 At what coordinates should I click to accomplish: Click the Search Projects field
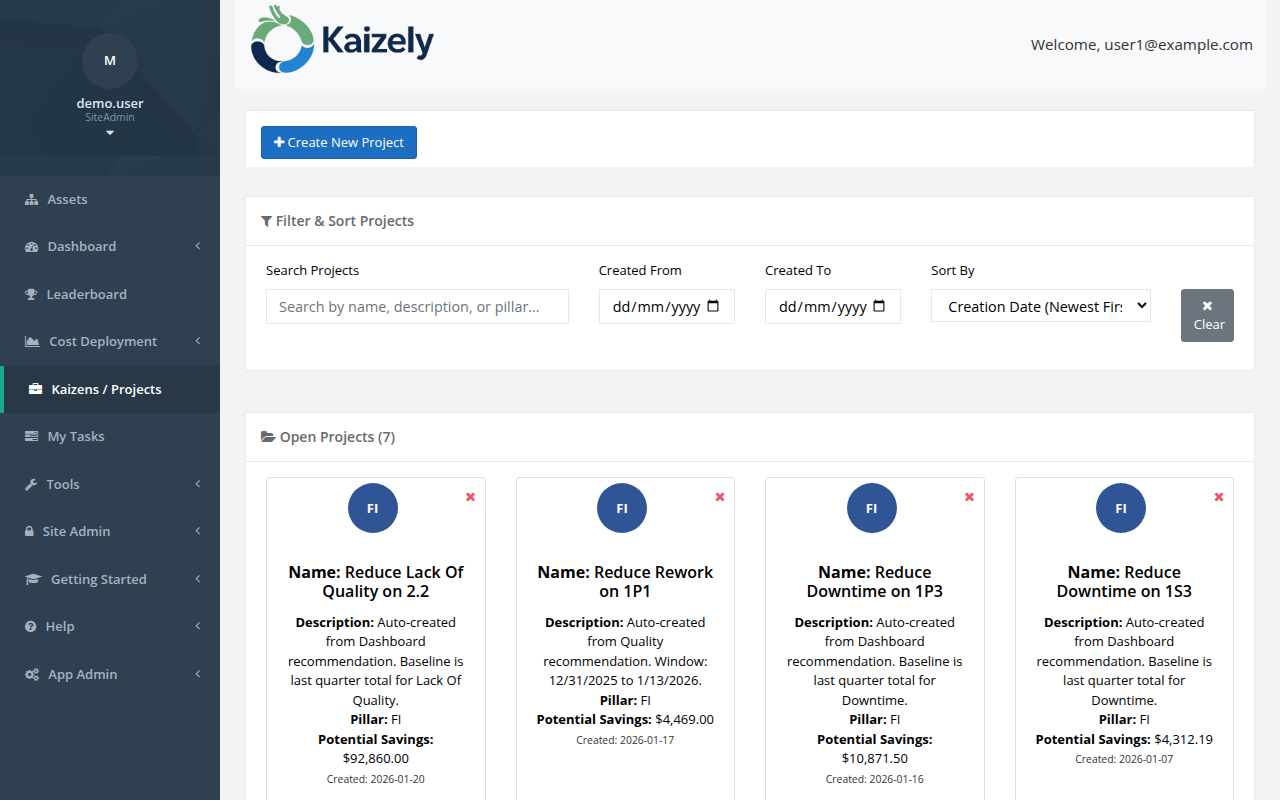(417, 306)
